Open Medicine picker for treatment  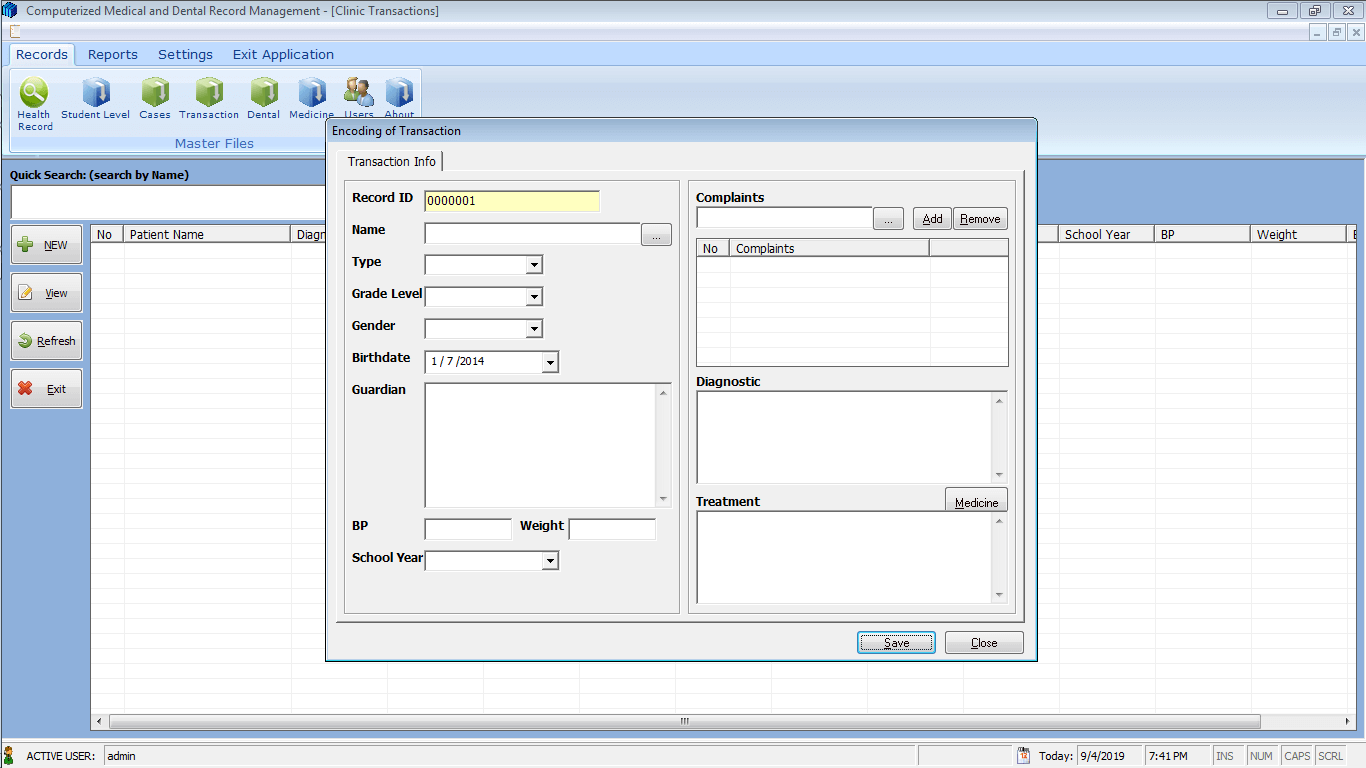[x=976, y=501]
